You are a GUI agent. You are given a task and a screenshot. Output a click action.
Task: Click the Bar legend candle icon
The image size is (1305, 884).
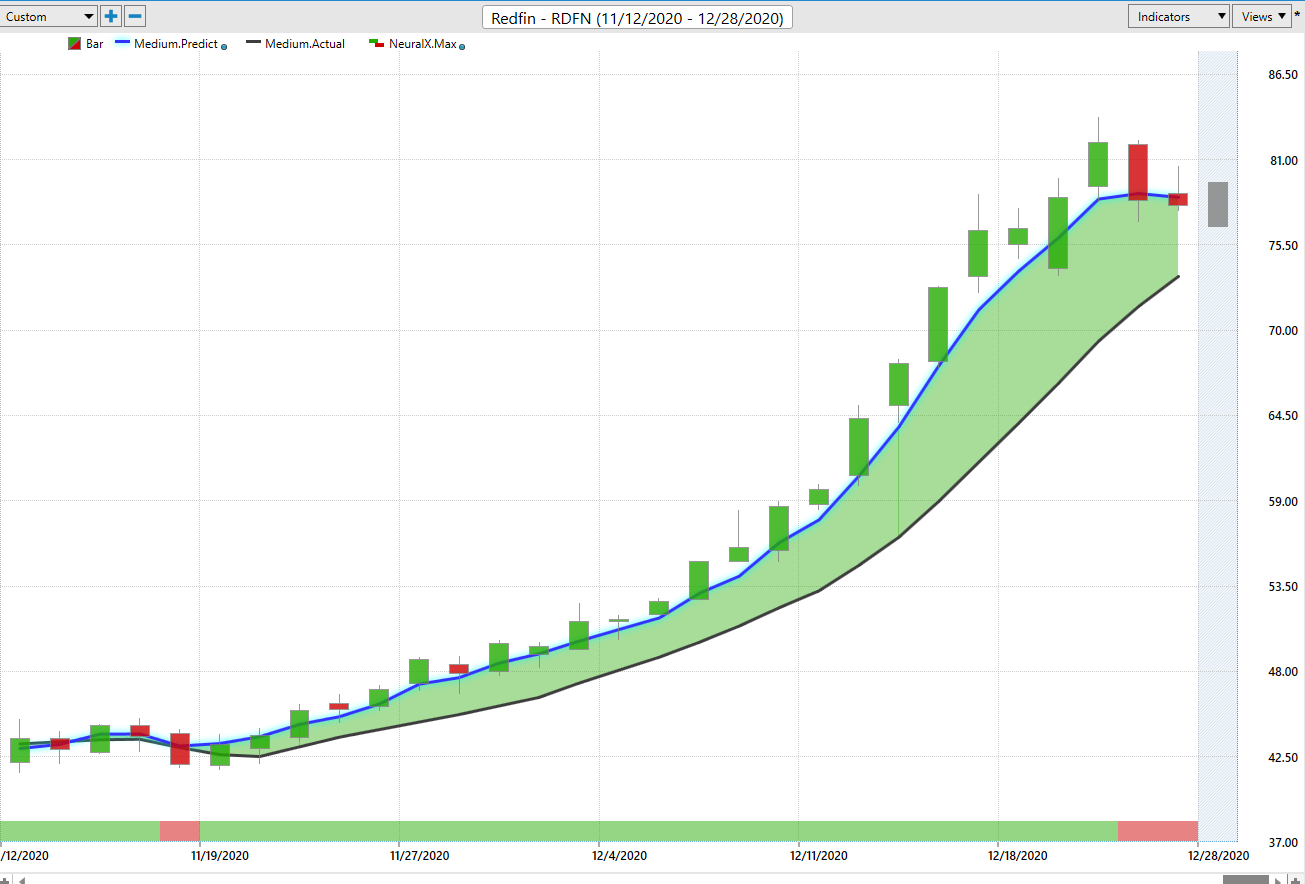[74, 44]
